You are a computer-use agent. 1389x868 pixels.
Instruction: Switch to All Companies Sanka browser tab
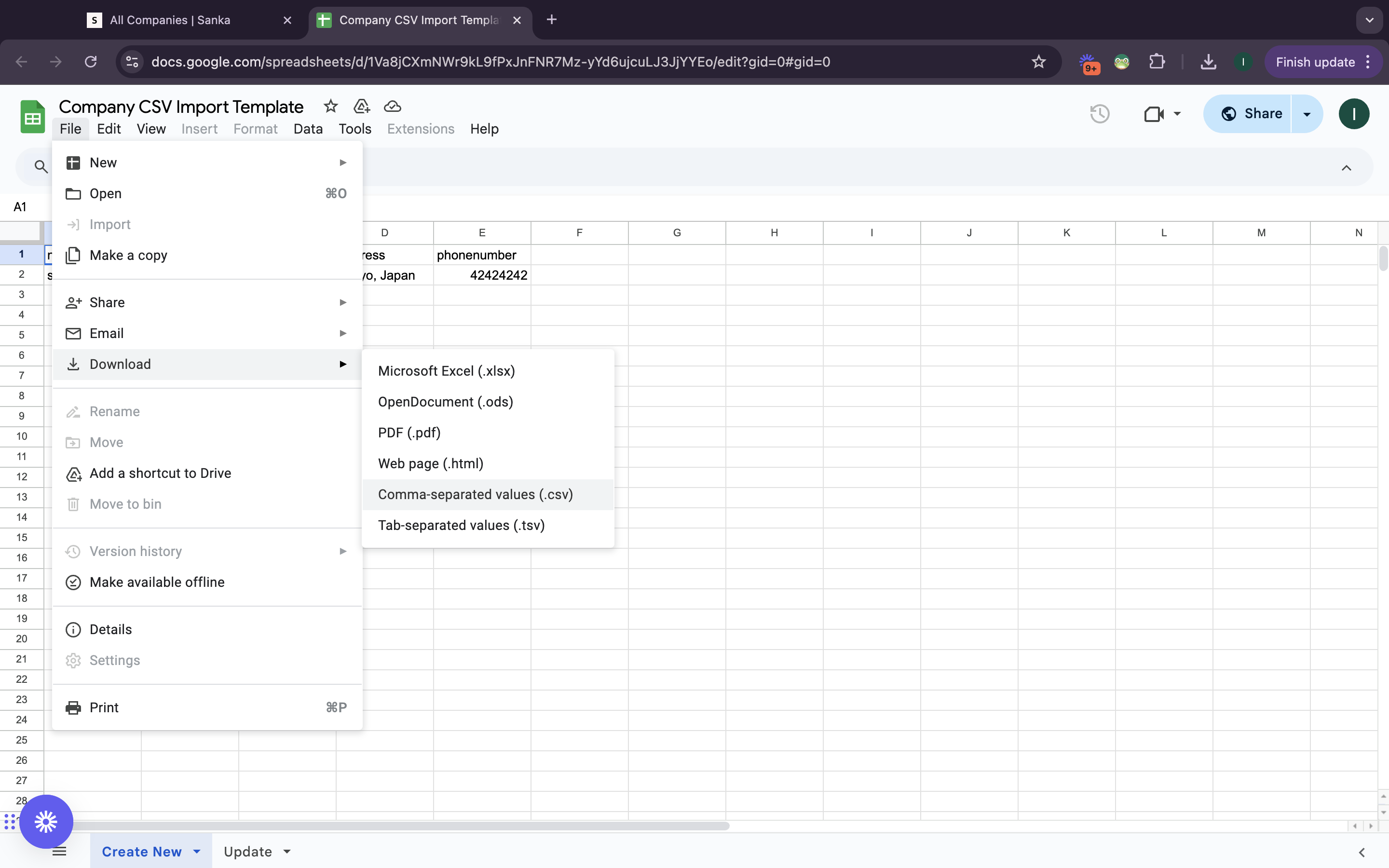170,20
